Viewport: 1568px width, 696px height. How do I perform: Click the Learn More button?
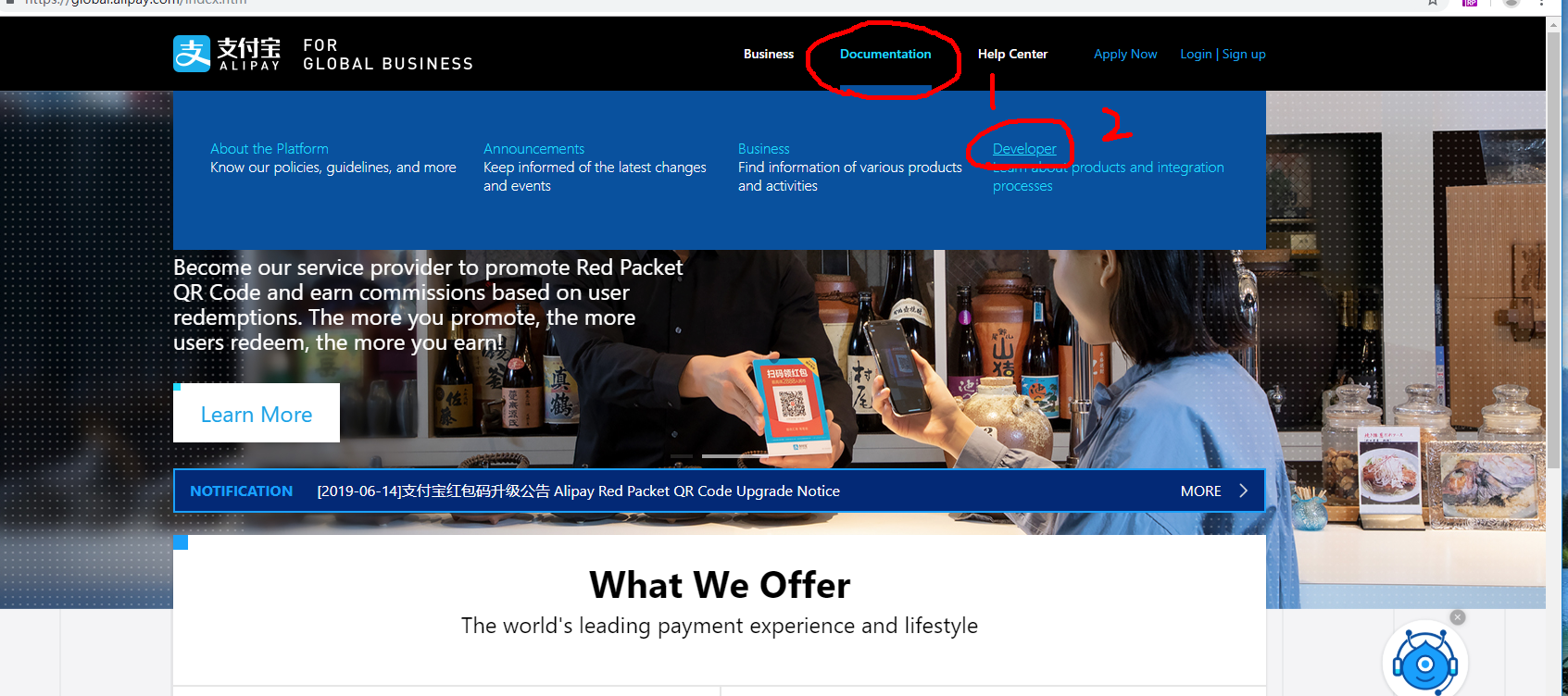point(257,414)
